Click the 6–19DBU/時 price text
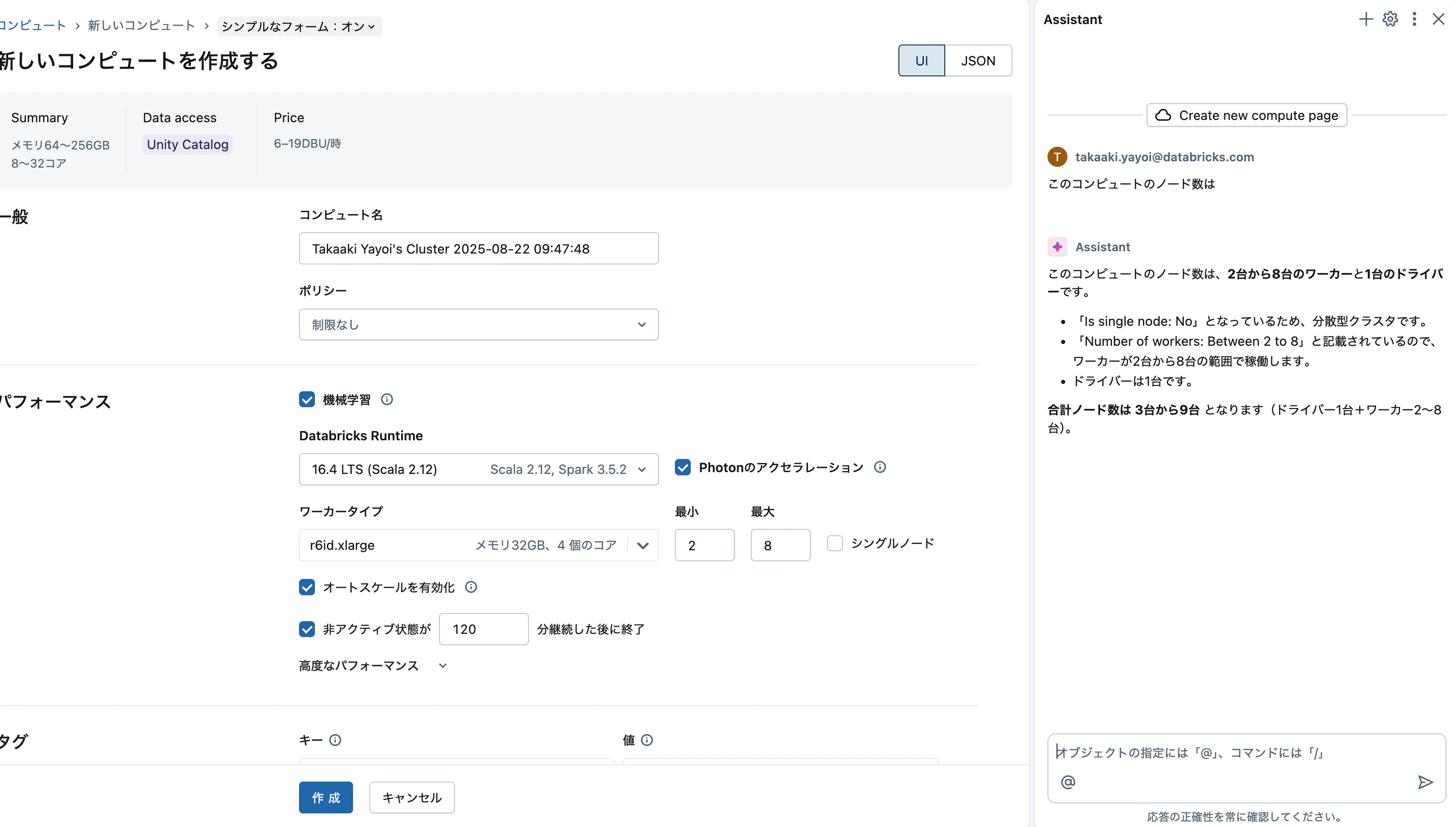 [307, 144]
